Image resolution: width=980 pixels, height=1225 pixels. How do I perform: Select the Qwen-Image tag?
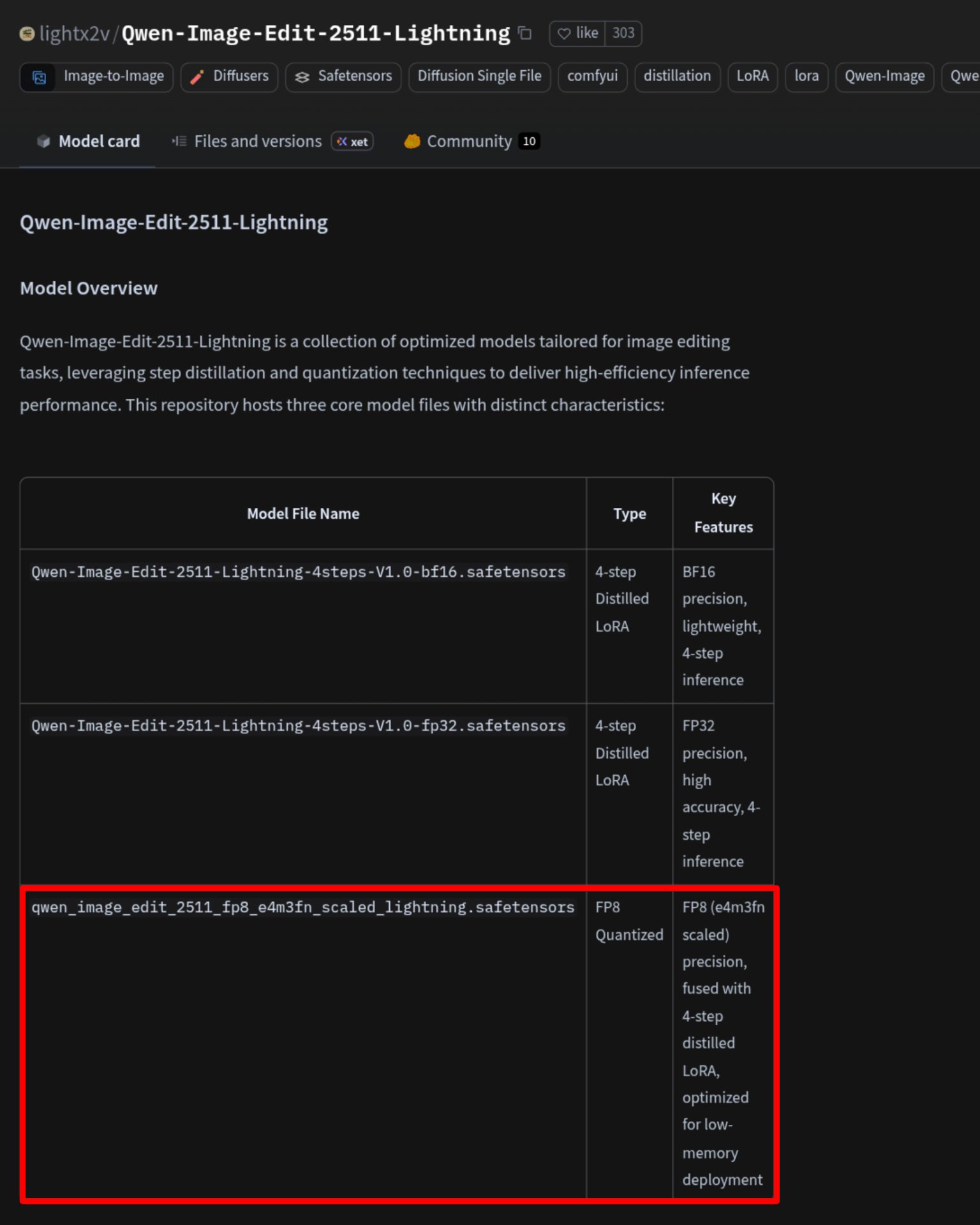(884, 77)
